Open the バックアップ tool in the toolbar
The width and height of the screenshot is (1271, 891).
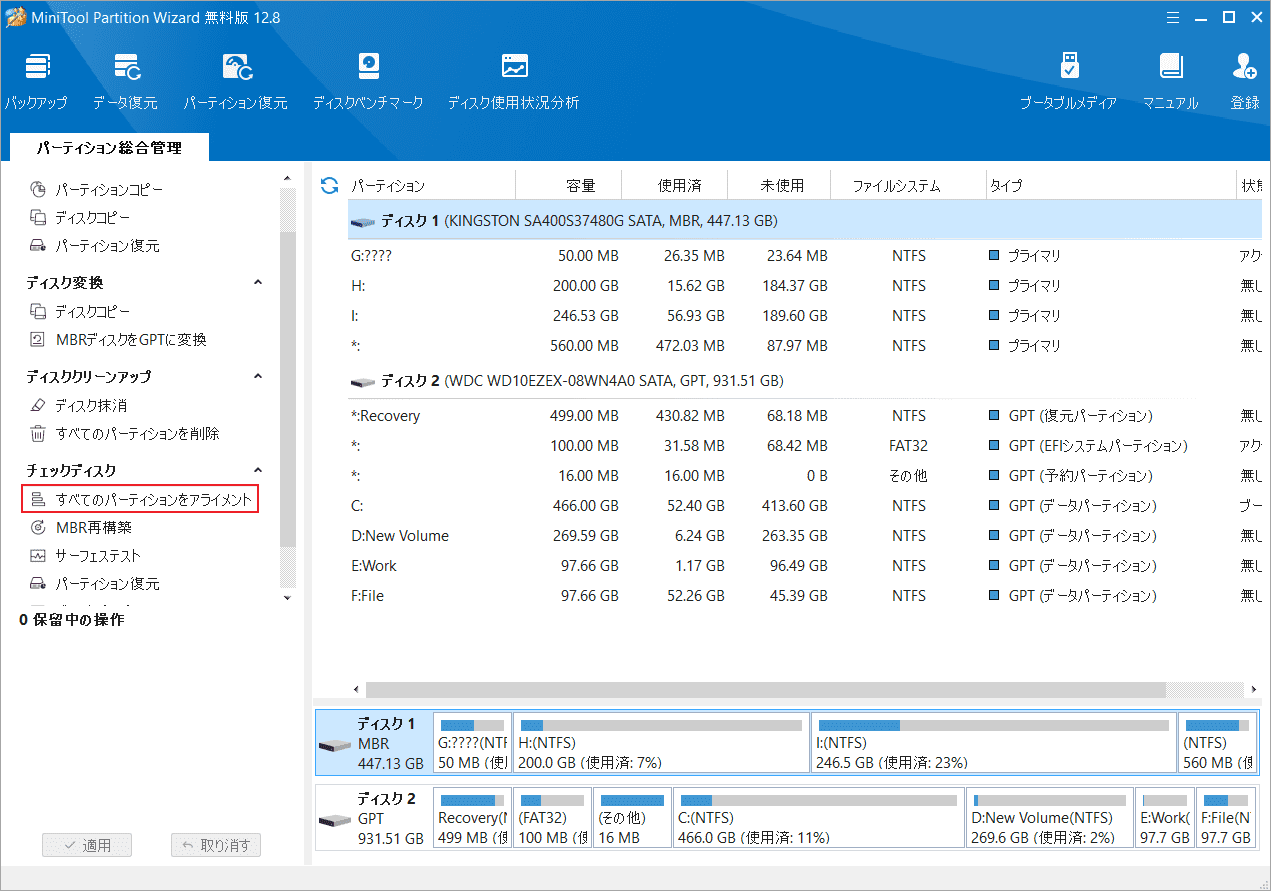(36, 80)
